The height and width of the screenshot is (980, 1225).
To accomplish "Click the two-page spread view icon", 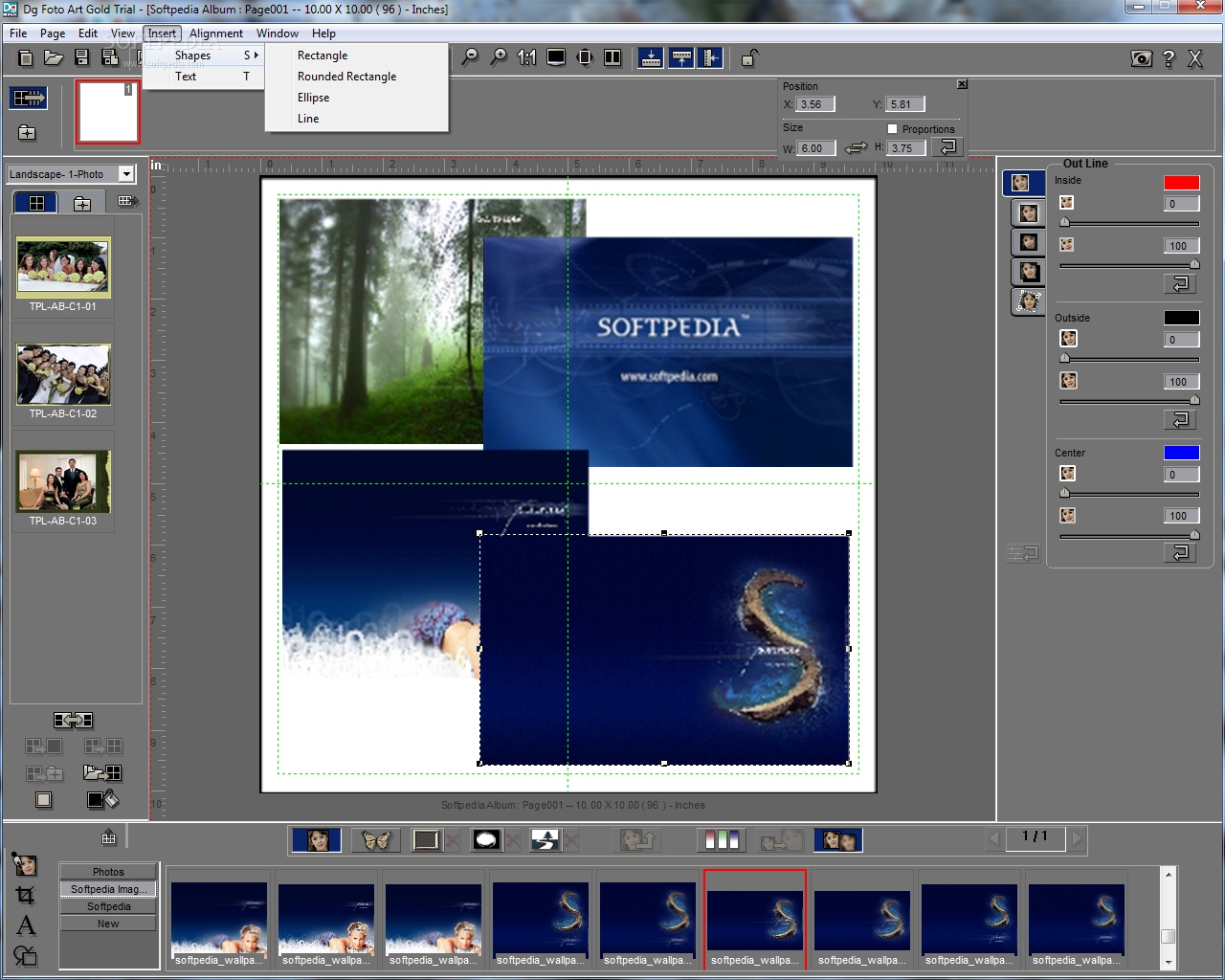I will click(x=612, y=57).
